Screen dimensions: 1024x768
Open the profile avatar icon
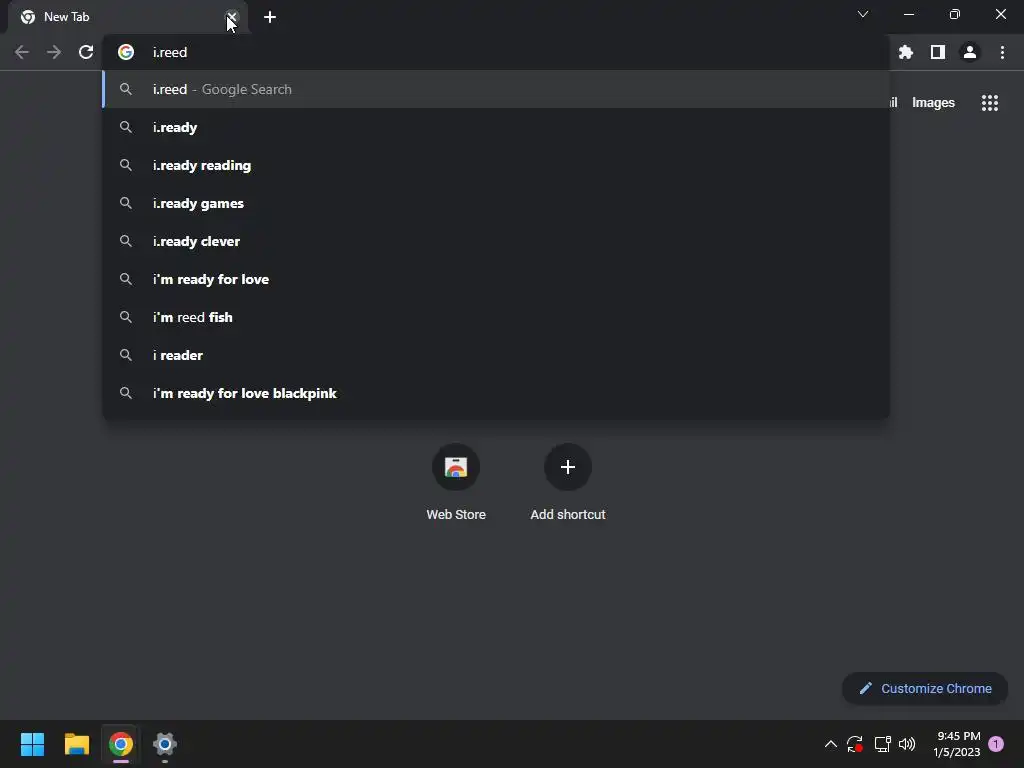coord(970,52)
